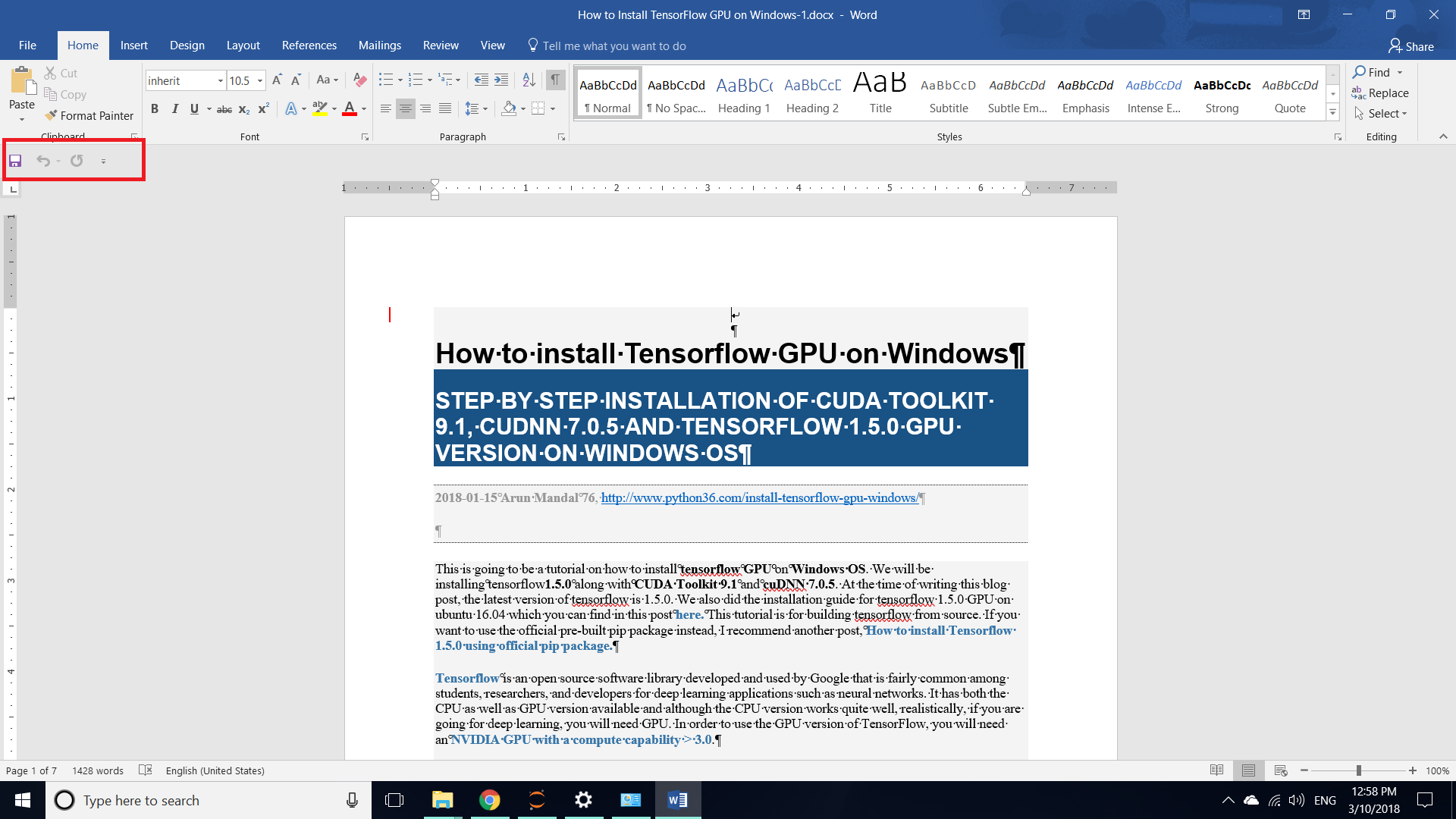Sort the selected text
This screenshot has width=1456, height=819.
click(529, 80)
